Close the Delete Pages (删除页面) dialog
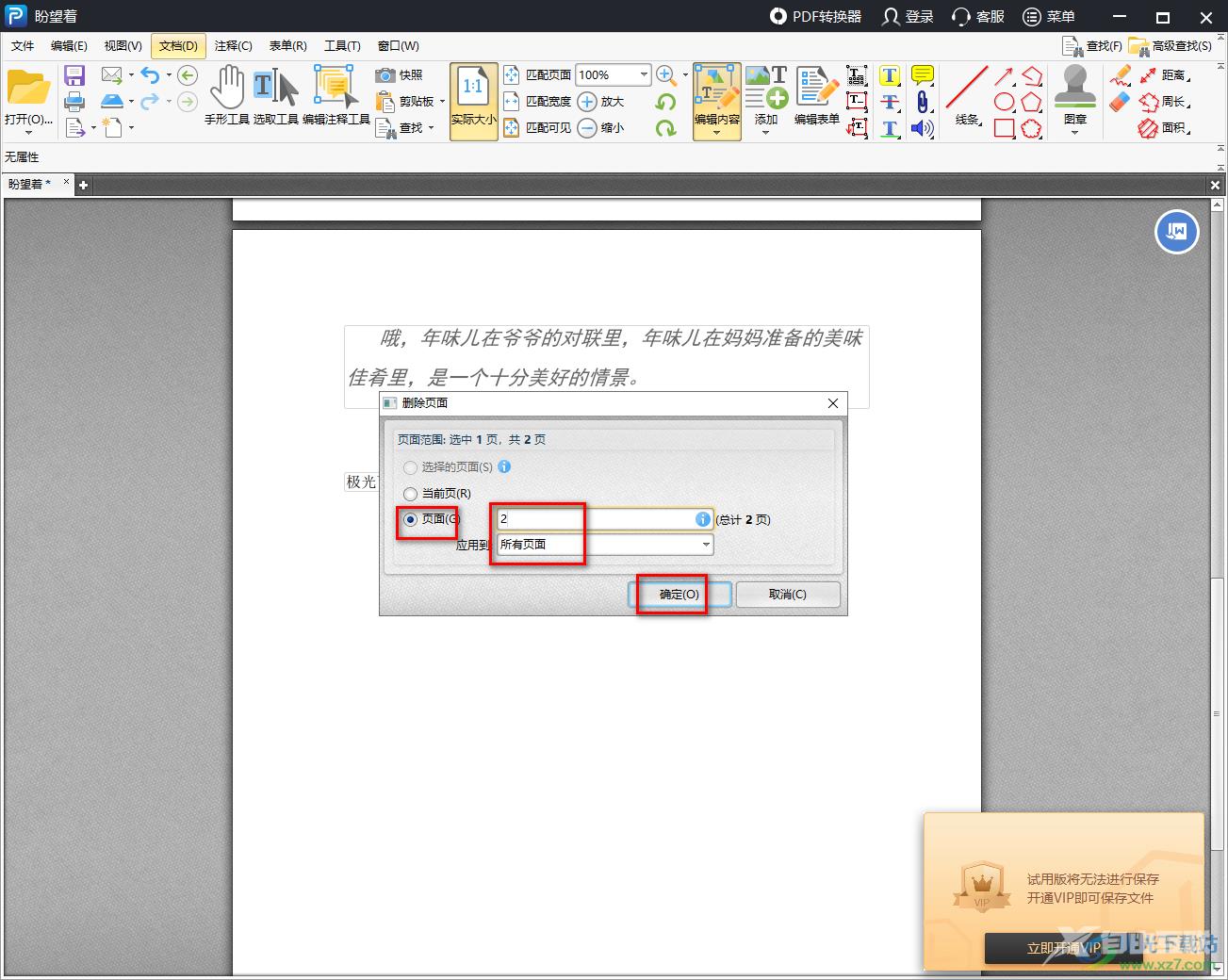The width and height of the screenshot is (1228, 980). (x=832, y=403)
